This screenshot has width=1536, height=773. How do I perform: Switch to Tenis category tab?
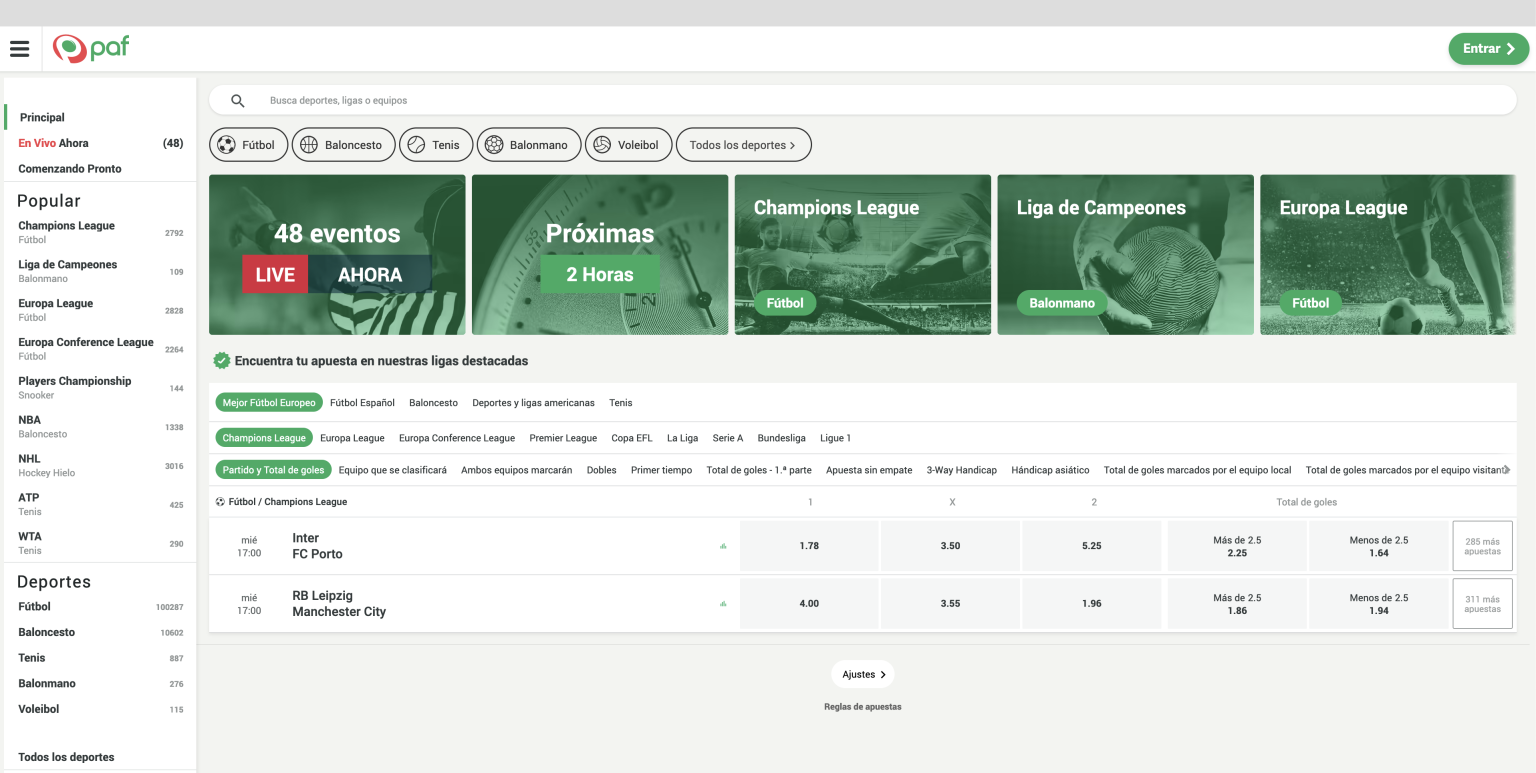tap(621, 403)
